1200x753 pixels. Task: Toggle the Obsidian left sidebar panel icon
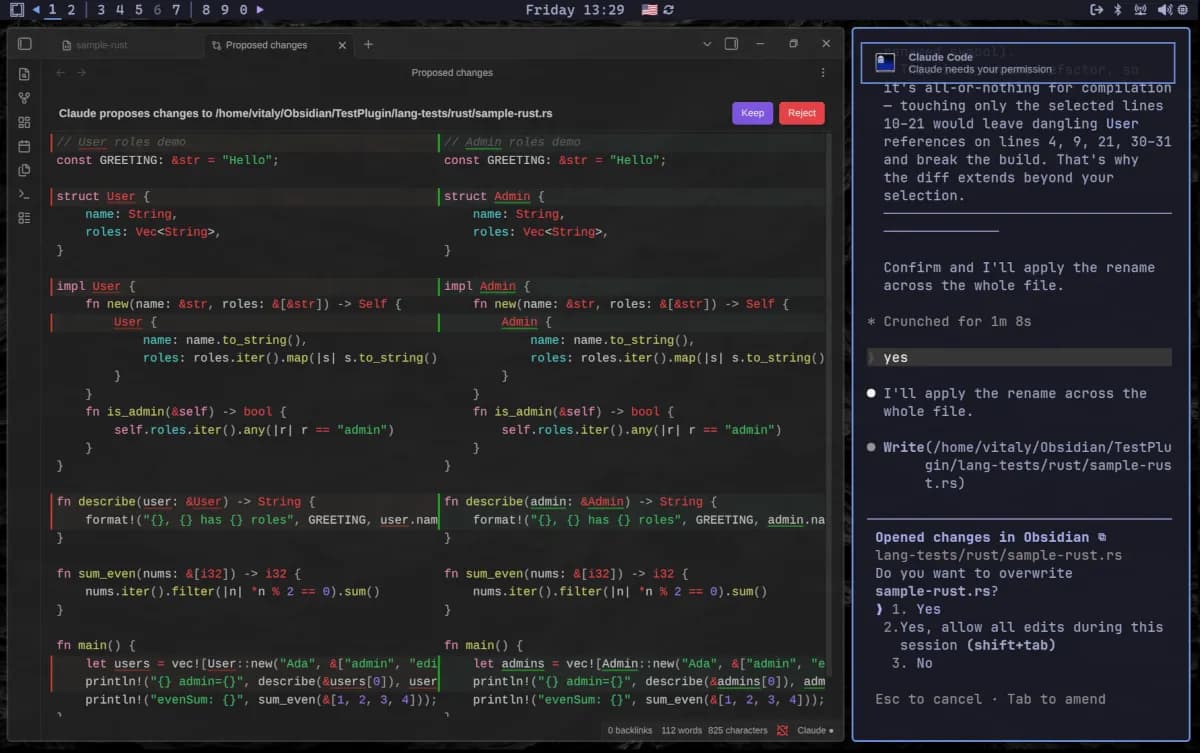click(x=25, y=44)
